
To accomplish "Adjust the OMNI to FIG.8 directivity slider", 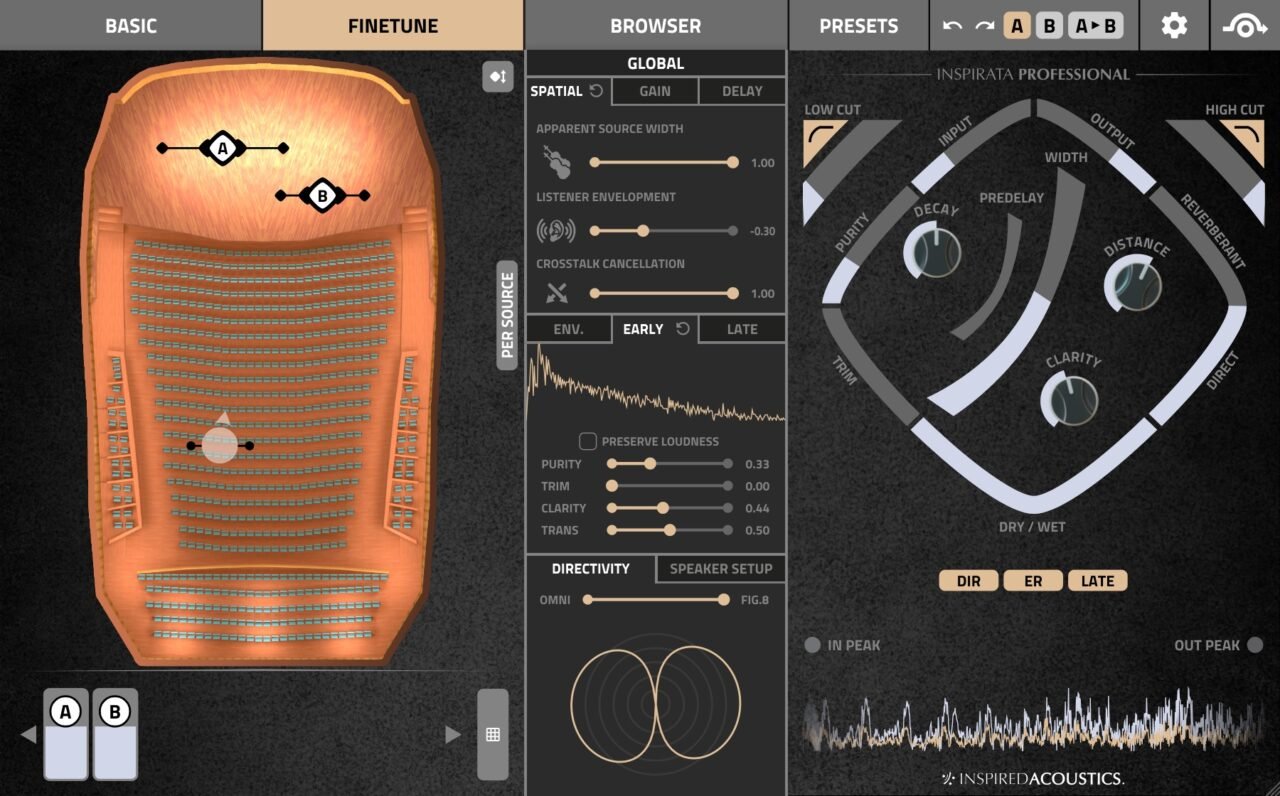I will coord(656,600).
